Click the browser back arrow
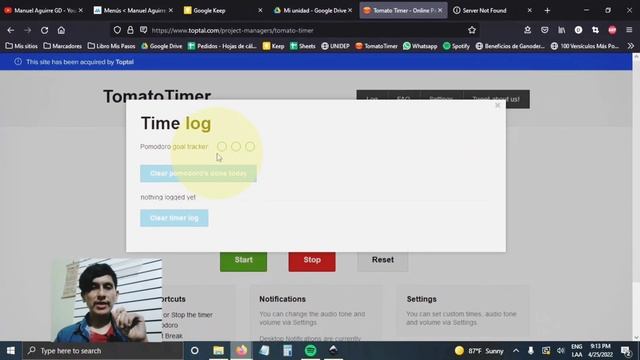Screen dimensions: 640x360 (11, 30)
